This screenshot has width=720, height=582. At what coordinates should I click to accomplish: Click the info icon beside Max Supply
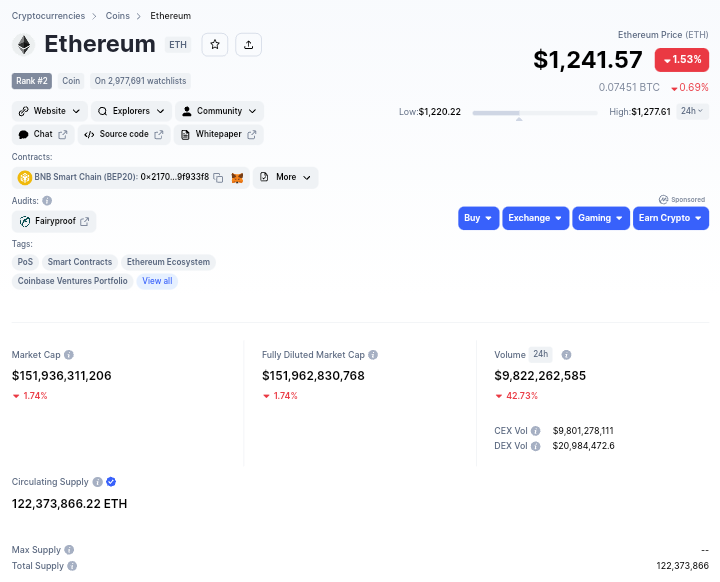point(69,550)
